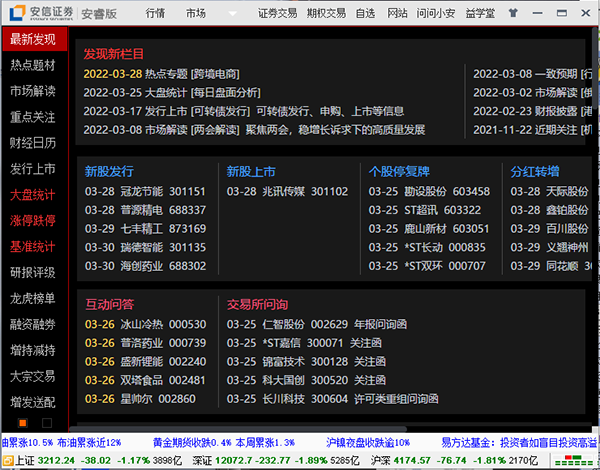The width and height of the screenshot is (600, 470).
Task: Open the 2022-03-08 一致预期 entry
Action: [533, 74]
